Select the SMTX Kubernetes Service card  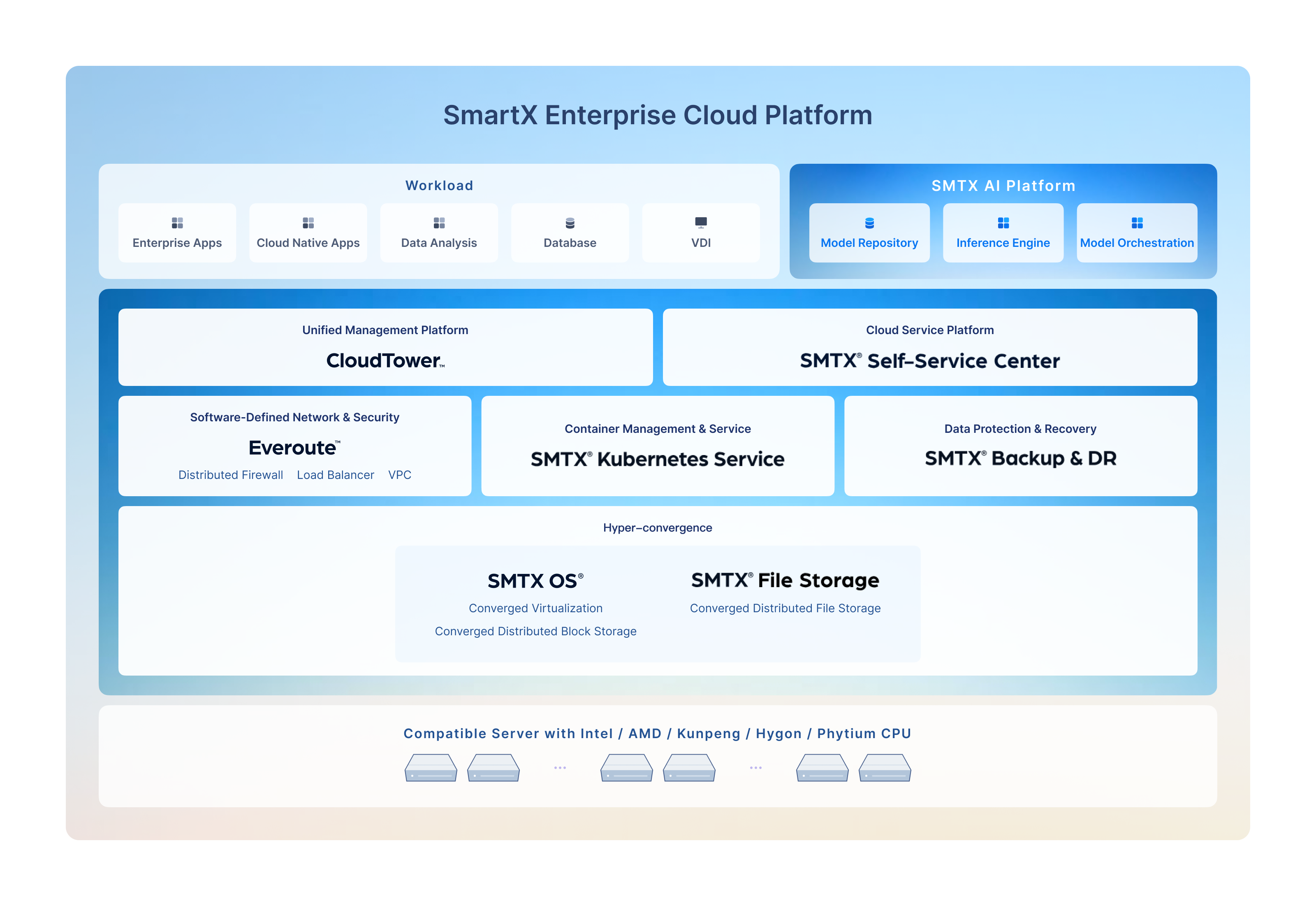tap(658, 446)
